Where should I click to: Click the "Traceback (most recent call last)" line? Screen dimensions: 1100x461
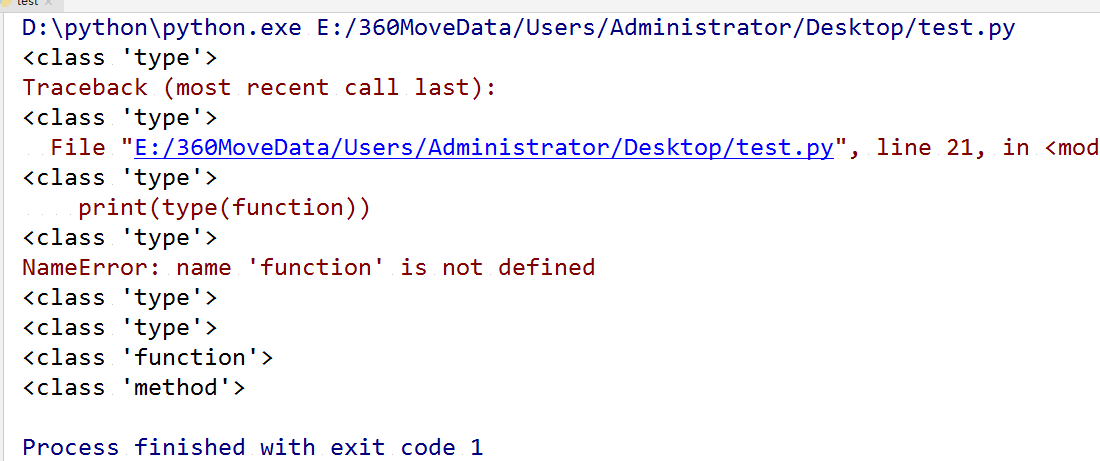point(260,88)
